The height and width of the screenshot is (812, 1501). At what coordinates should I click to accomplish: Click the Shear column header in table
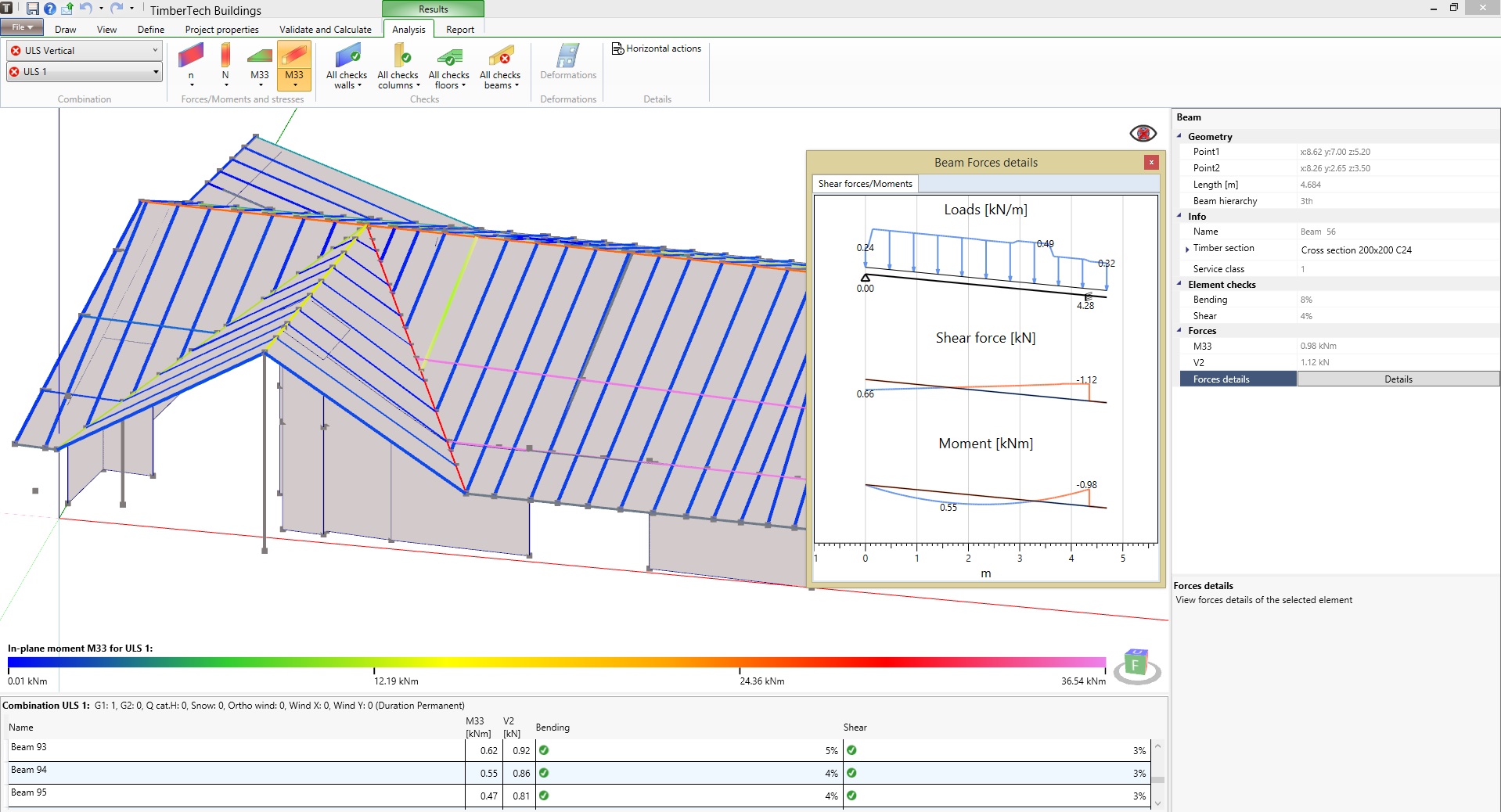(x=855, y=728)
